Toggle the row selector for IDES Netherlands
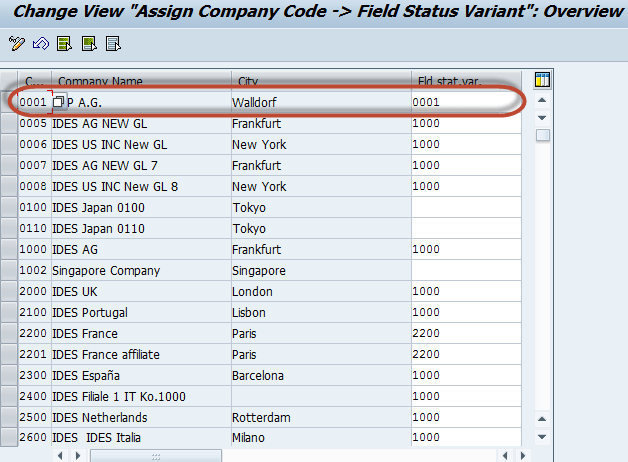628x462 pixels. point(9,418)
